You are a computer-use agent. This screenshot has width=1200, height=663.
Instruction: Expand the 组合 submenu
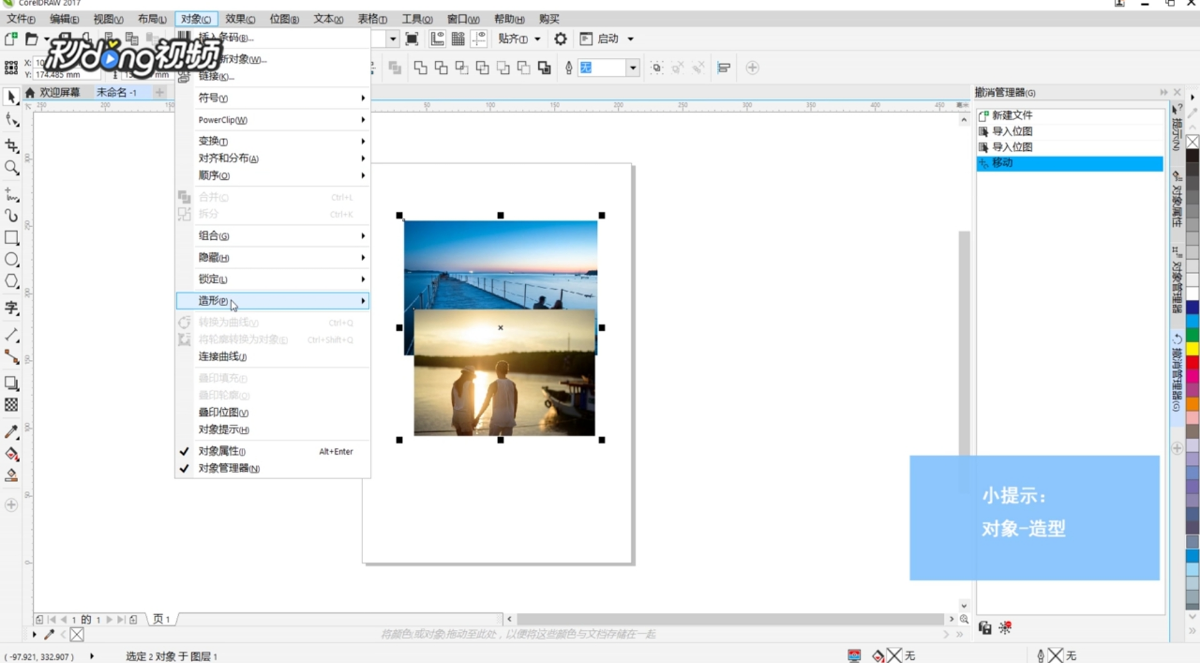coord(272,236)
